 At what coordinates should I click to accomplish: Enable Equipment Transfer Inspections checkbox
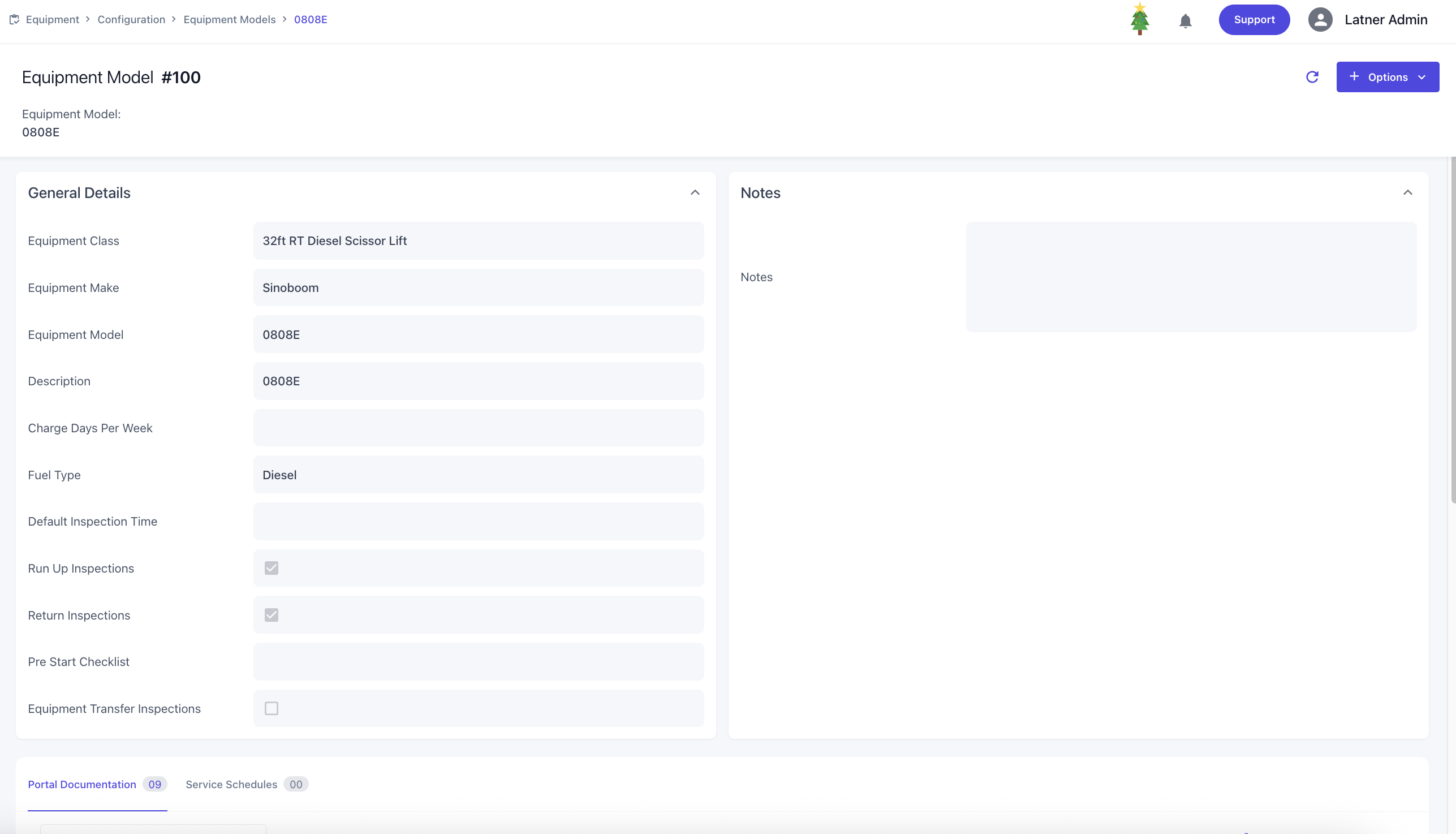[272, 708]
